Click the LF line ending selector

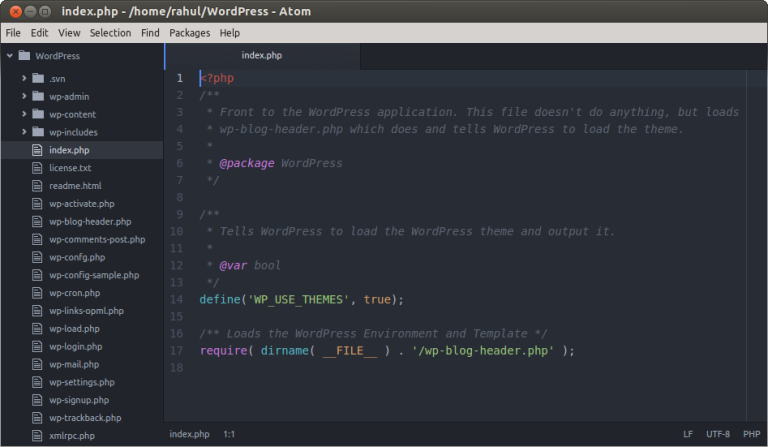point(687,434)
